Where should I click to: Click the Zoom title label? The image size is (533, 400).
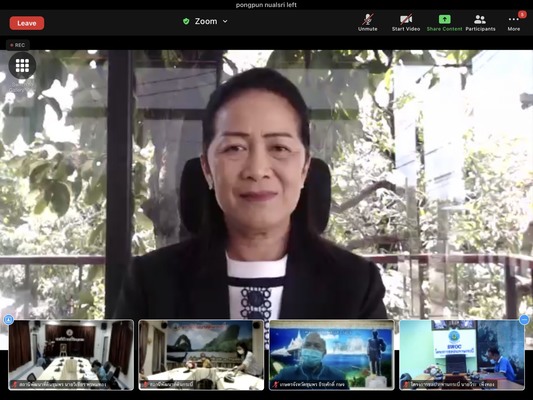[x=206, y=21]
